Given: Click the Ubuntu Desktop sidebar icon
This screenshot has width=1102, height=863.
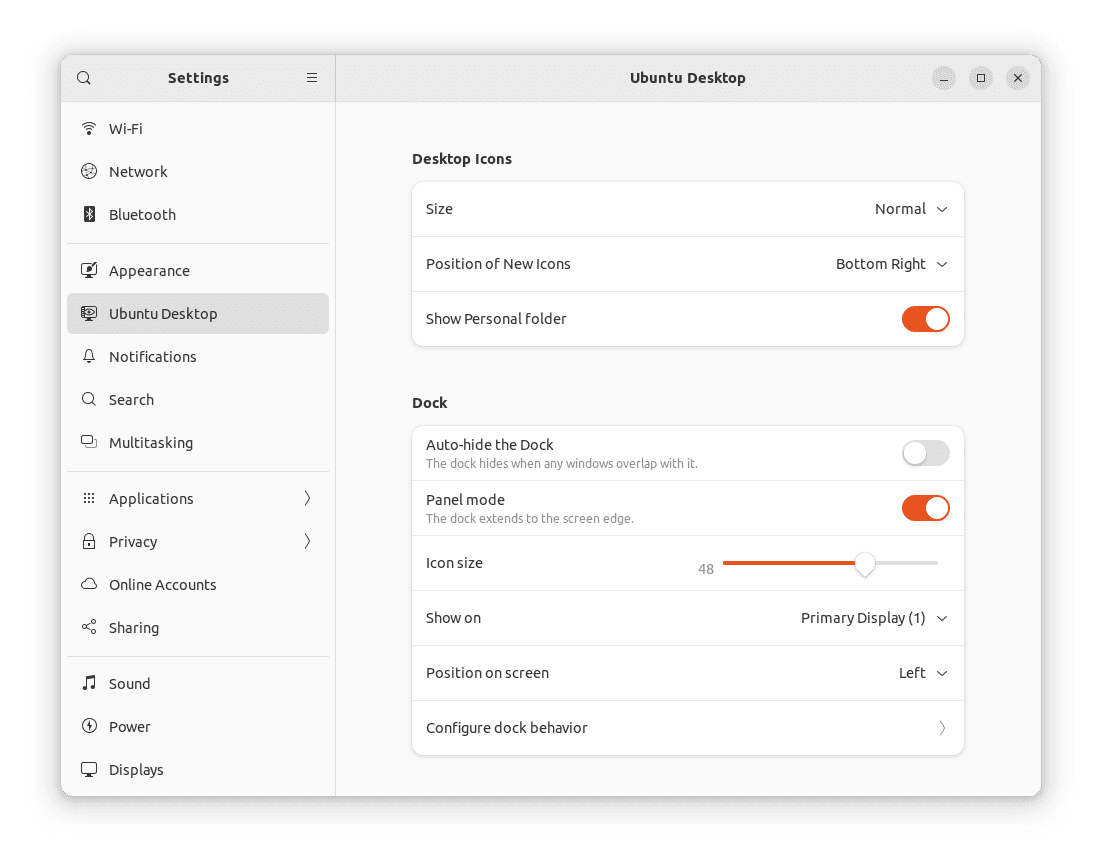Looking at the screenshot, I should 89,313.
